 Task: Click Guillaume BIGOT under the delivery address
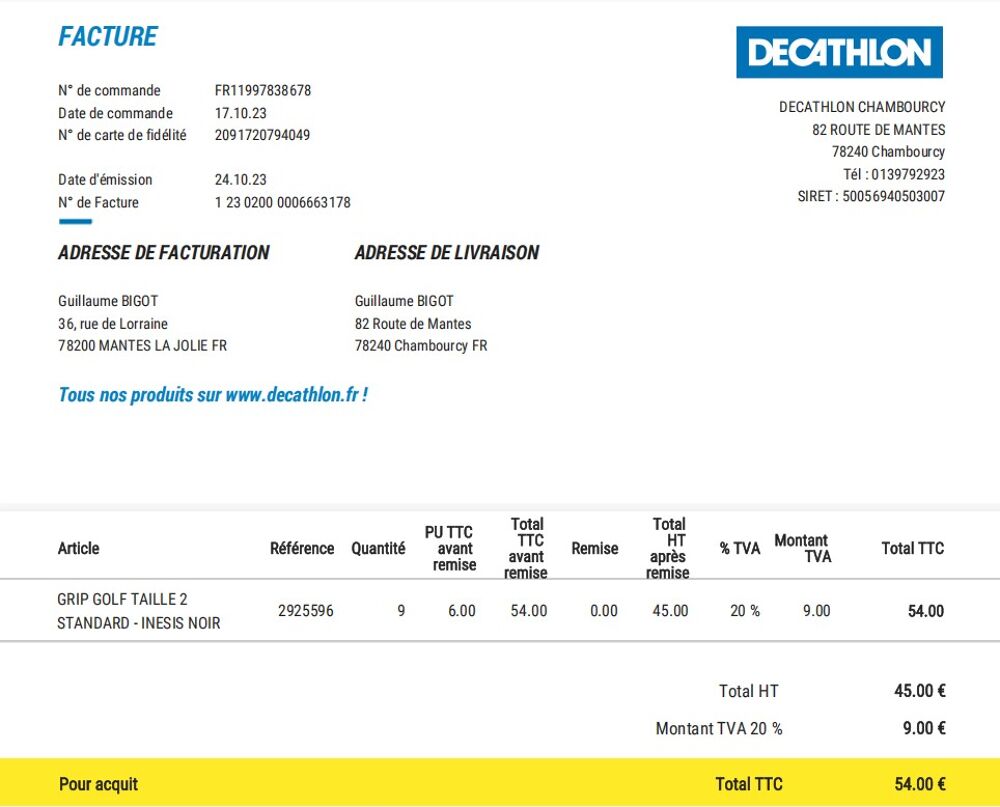404,301
